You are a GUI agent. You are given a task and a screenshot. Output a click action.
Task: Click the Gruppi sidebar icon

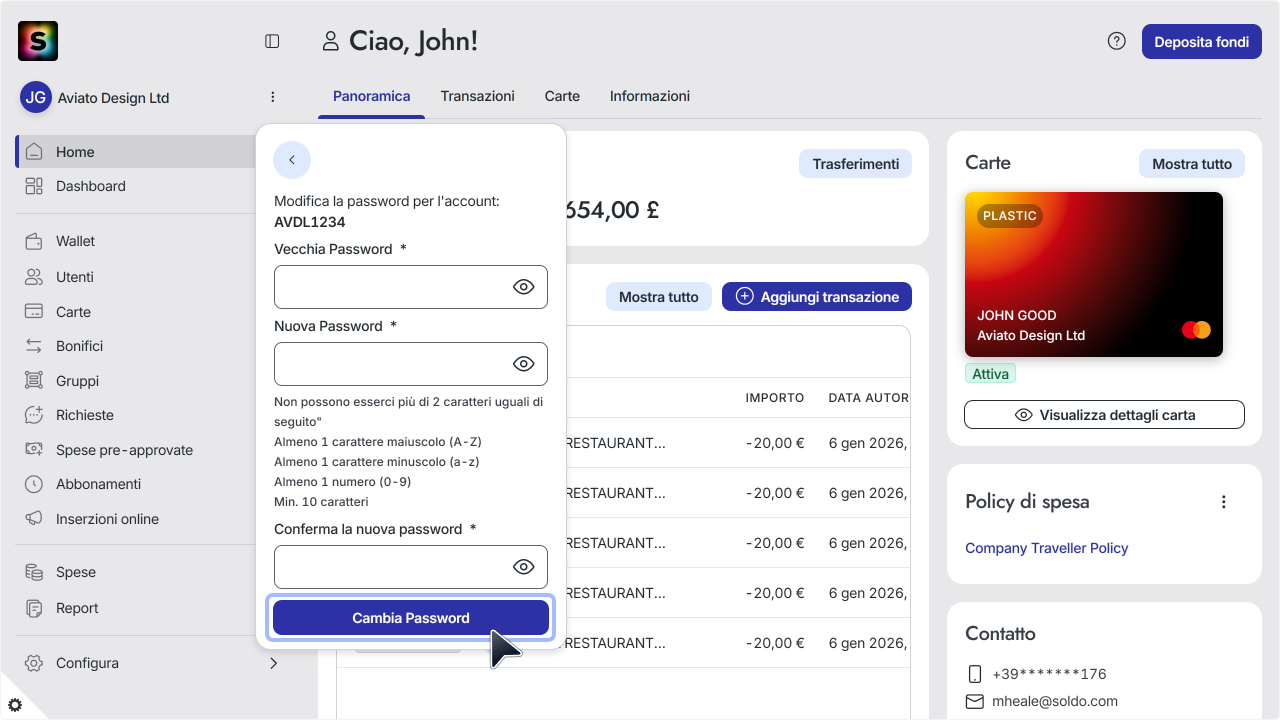(x=35, y=381)
